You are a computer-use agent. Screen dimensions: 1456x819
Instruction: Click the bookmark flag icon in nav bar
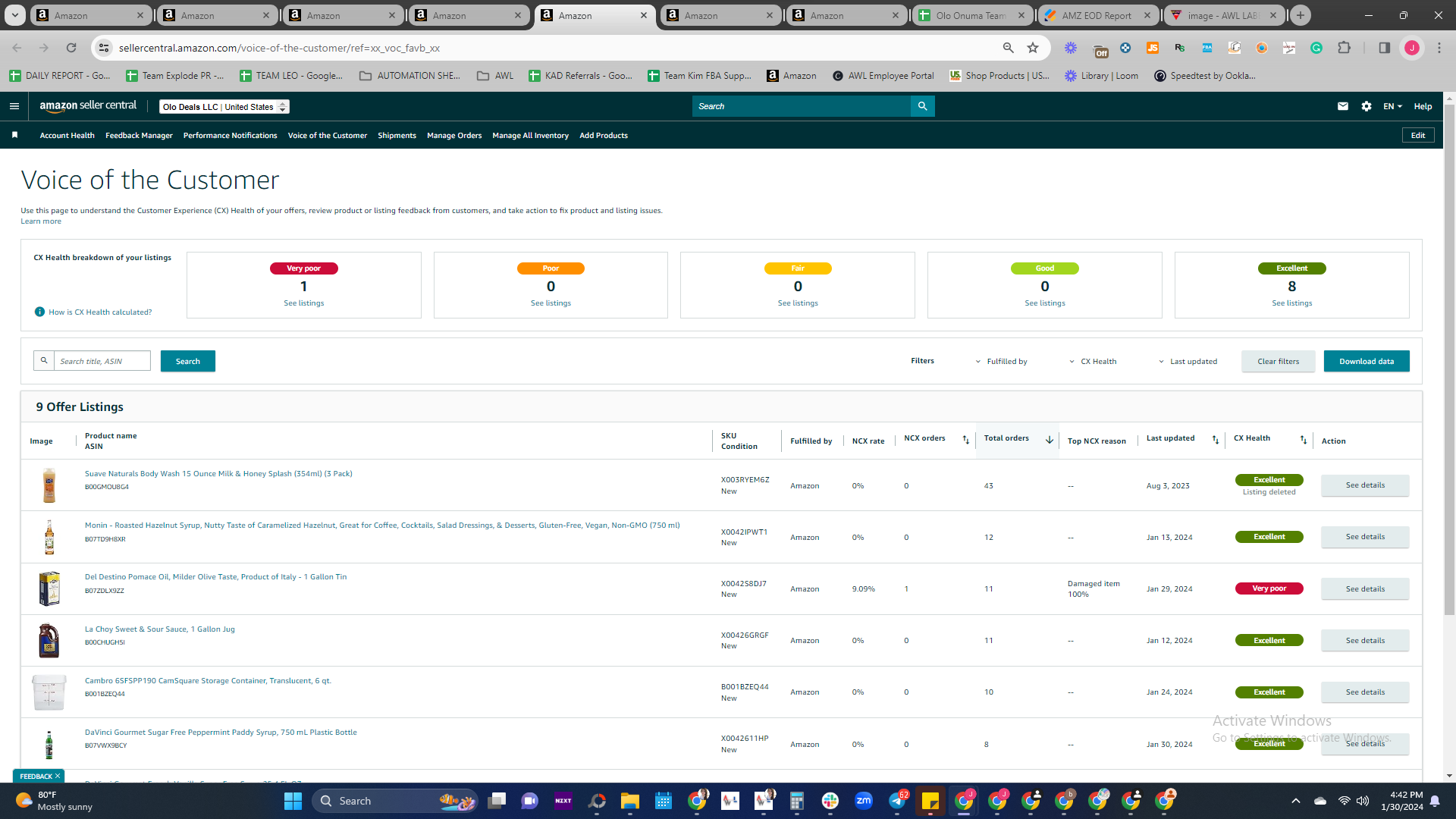14,135
